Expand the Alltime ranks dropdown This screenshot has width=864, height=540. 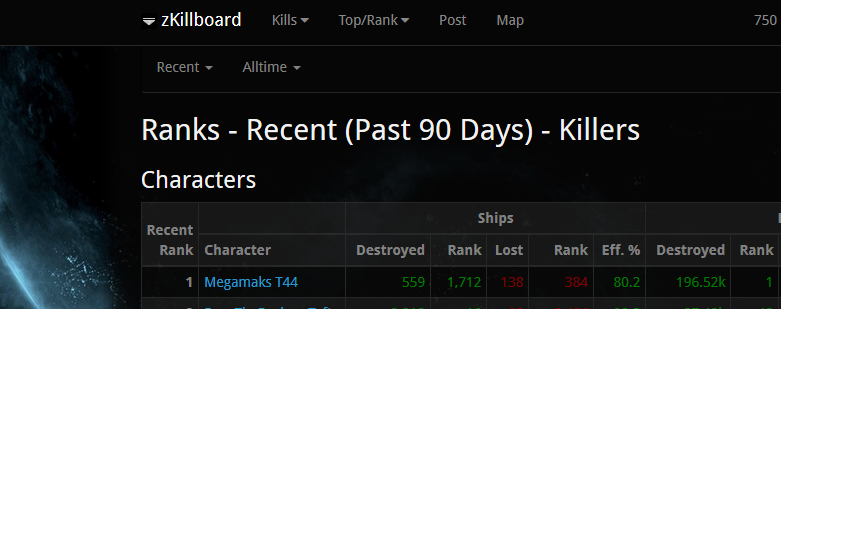click(x=272, y=67)
